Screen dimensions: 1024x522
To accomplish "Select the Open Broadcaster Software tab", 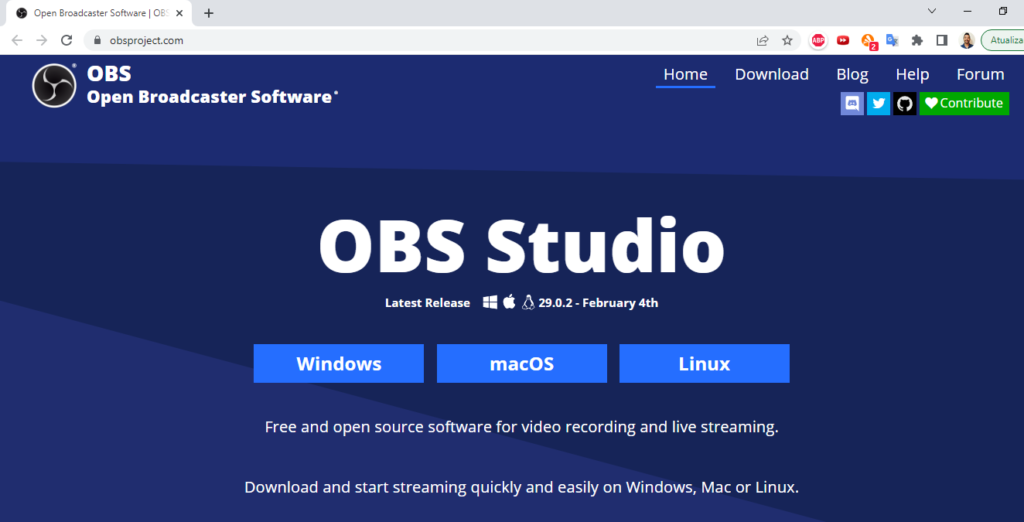I will 99,13.
